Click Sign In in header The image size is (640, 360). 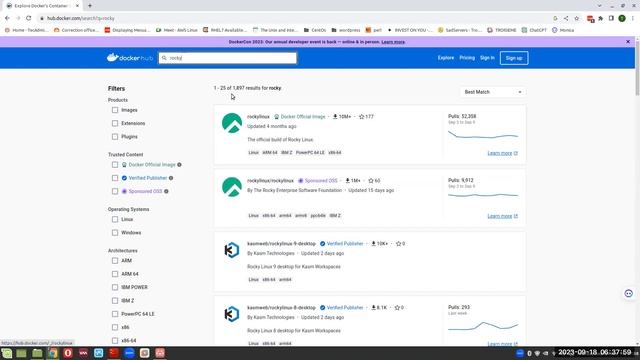487,58
